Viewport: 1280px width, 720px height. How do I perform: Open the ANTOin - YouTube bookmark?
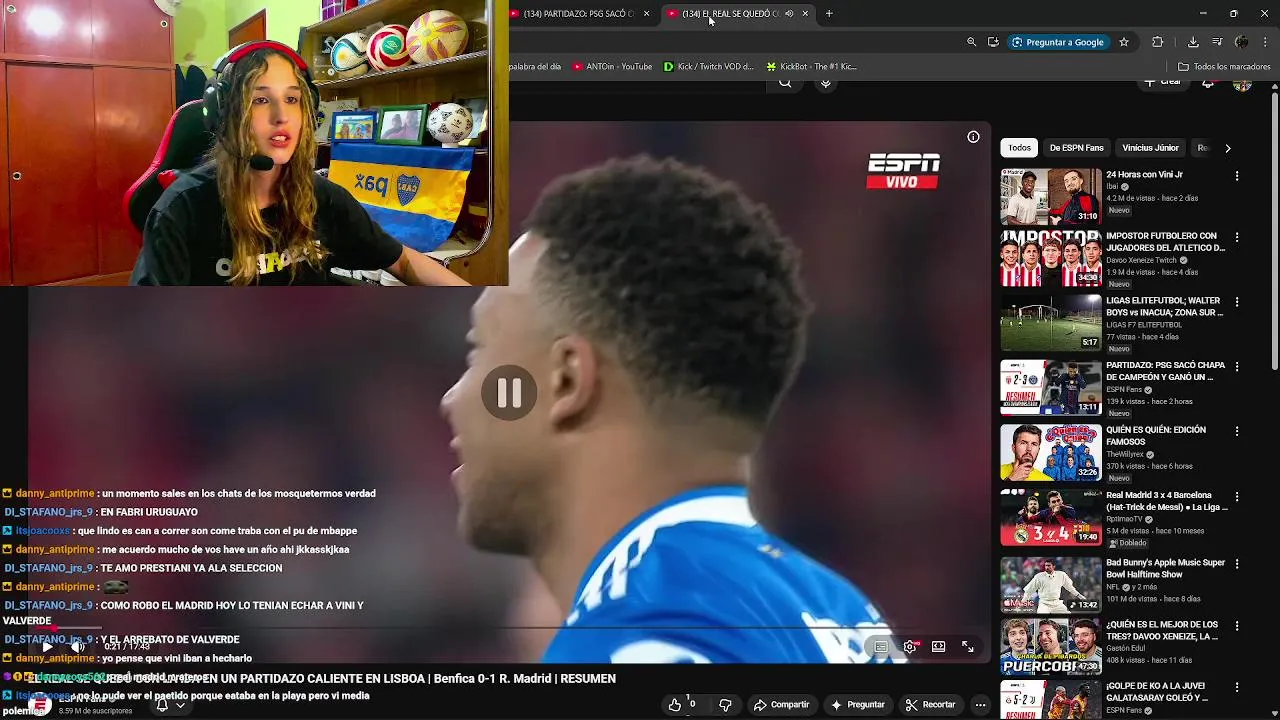(x=612, y=67)
